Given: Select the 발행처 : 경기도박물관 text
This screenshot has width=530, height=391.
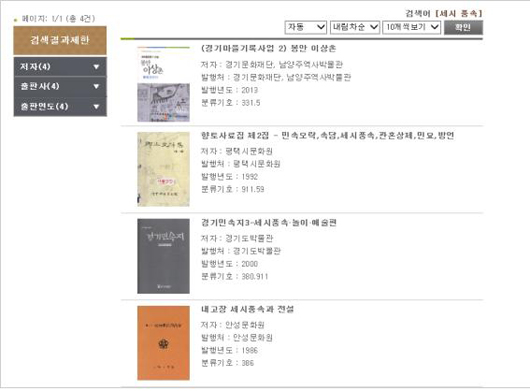Looking at the screenshot, I should (x=241, y=251).
